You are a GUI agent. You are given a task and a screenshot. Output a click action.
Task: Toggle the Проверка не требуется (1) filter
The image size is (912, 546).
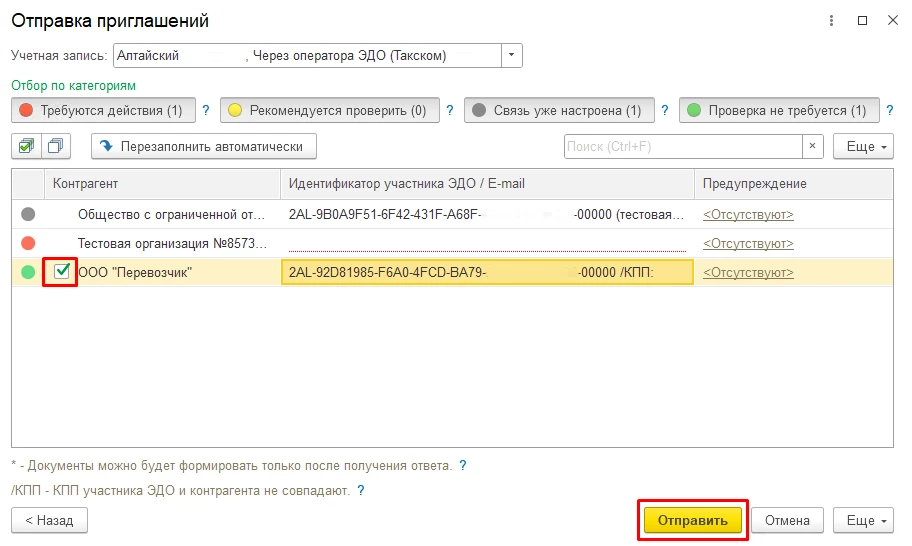coord(779,110)
